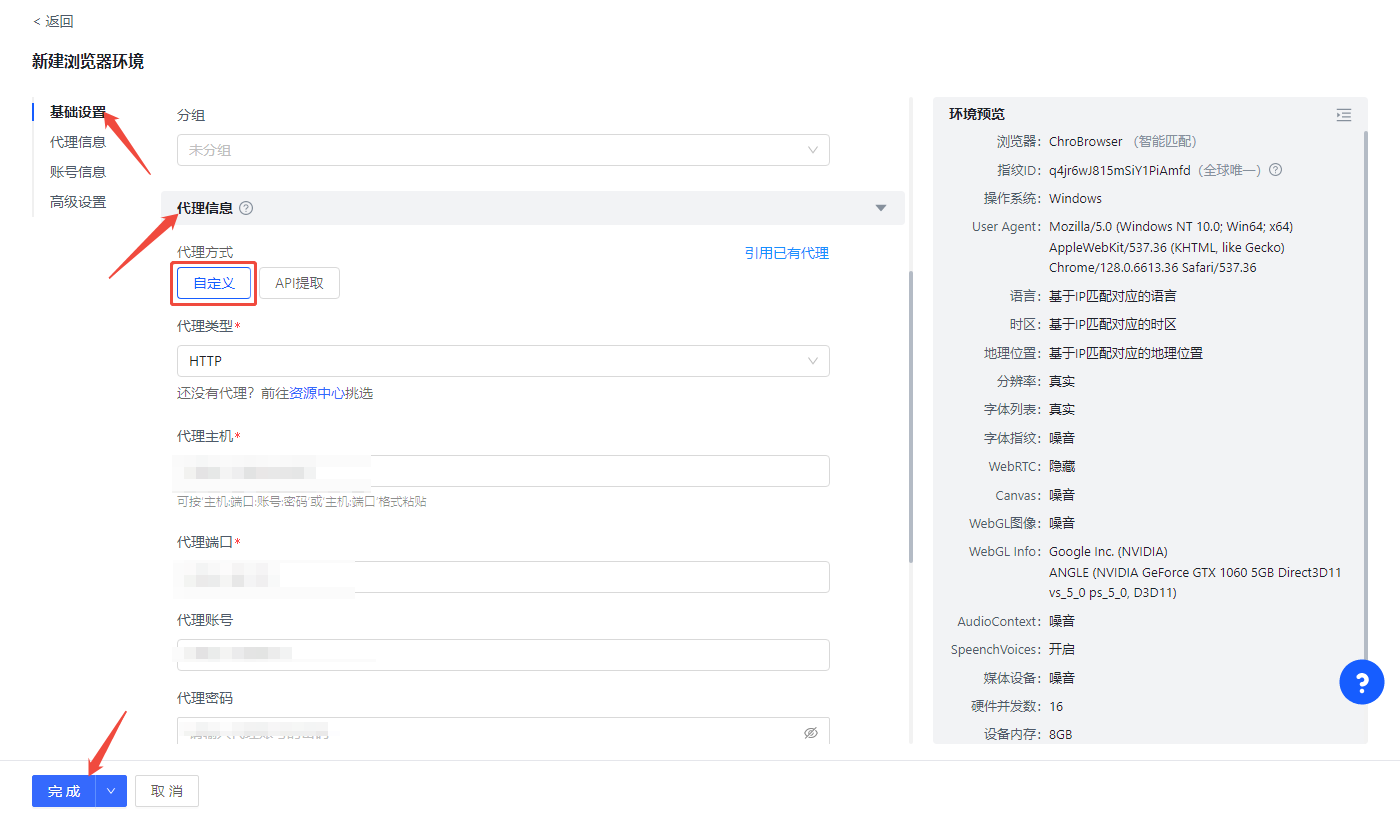The image size is (1400, 820).
Task: Go to 账号信息 in side navigation
Action: click(78, 172)
